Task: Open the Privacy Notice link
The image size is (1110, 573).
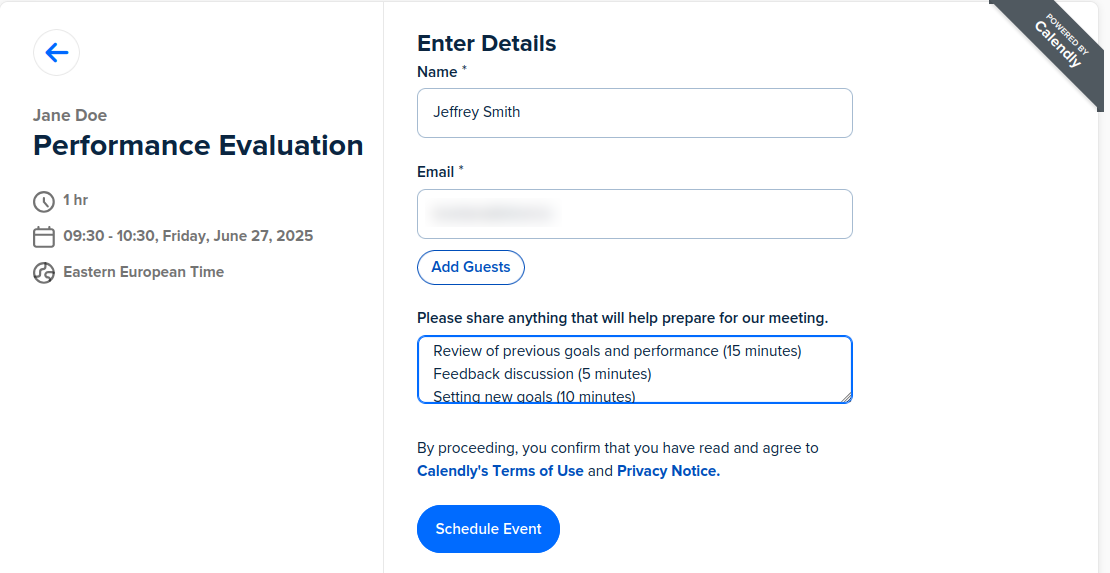Action: click(668, 471)
